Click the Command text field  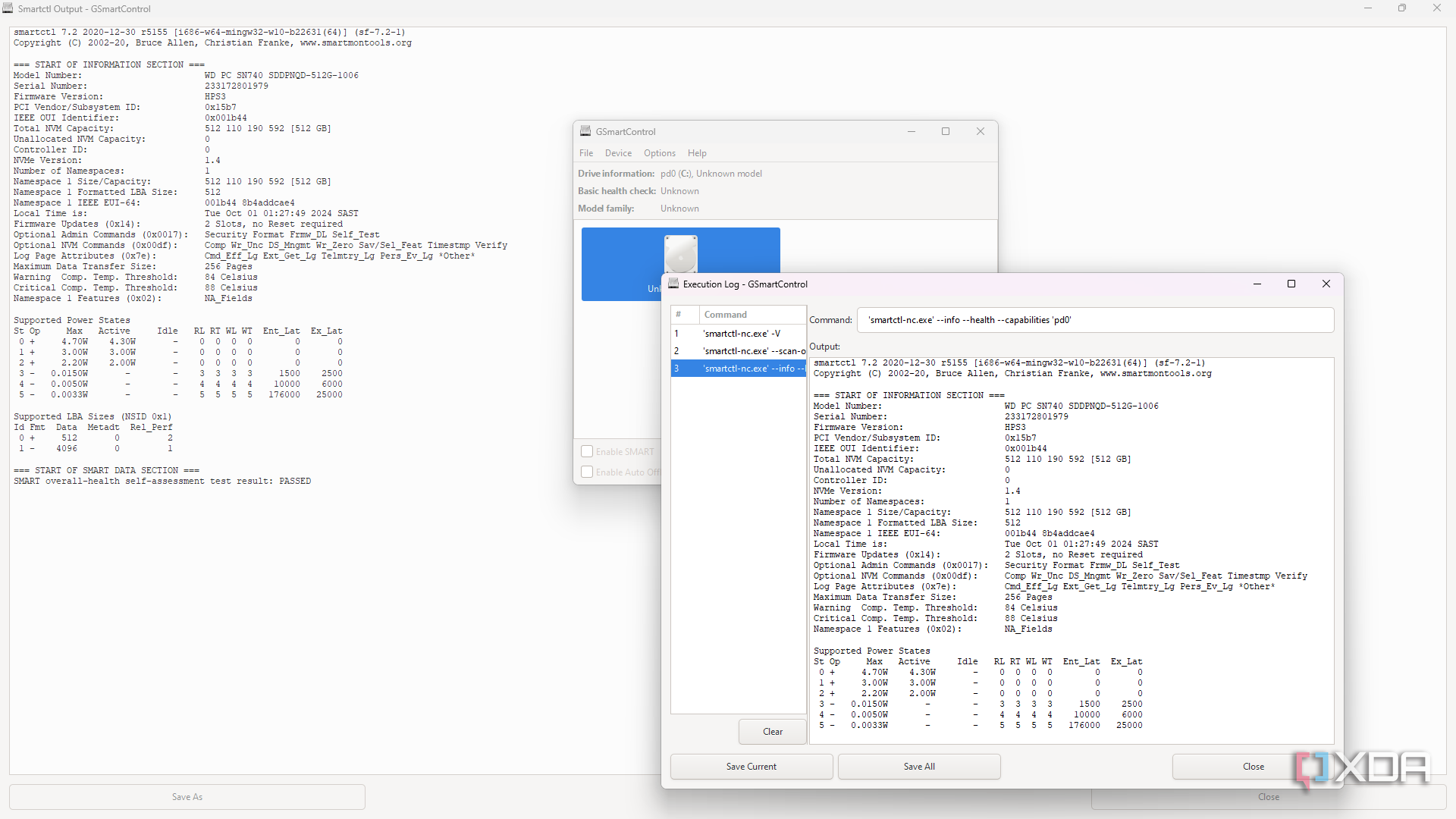[1096, 320]
